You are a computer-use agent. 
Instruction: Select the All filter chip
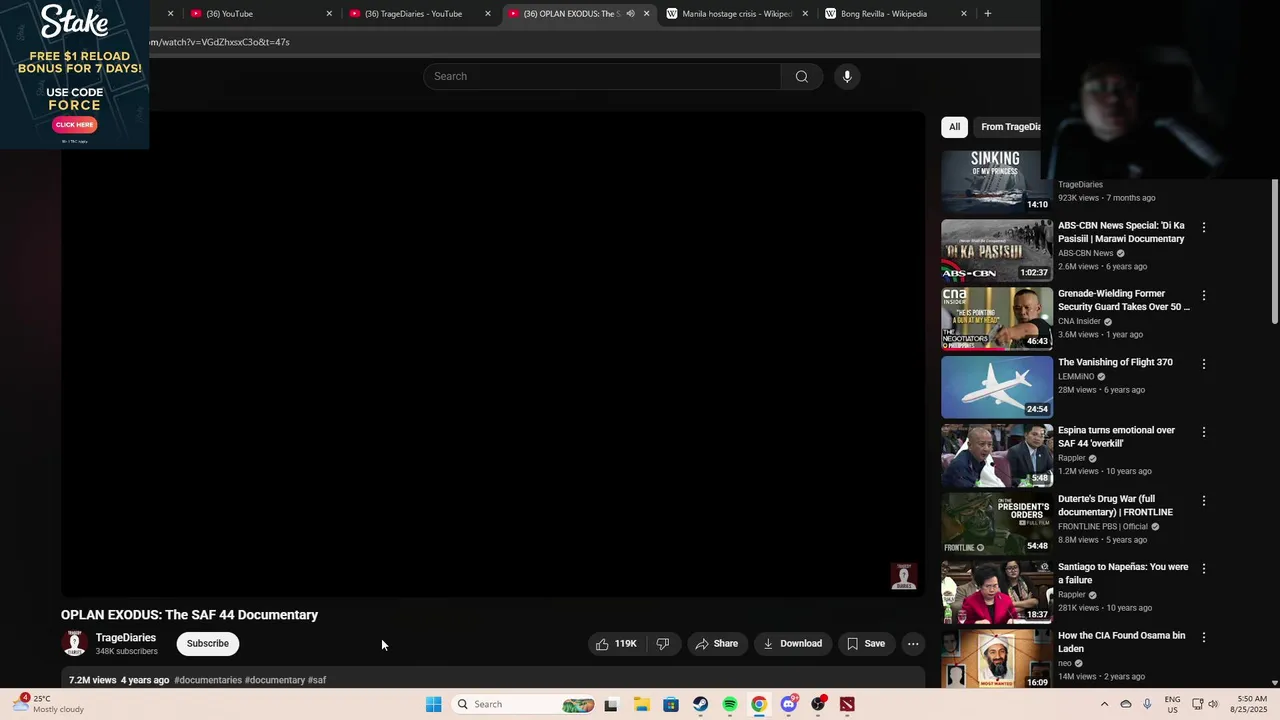click(x=954, y=127)
